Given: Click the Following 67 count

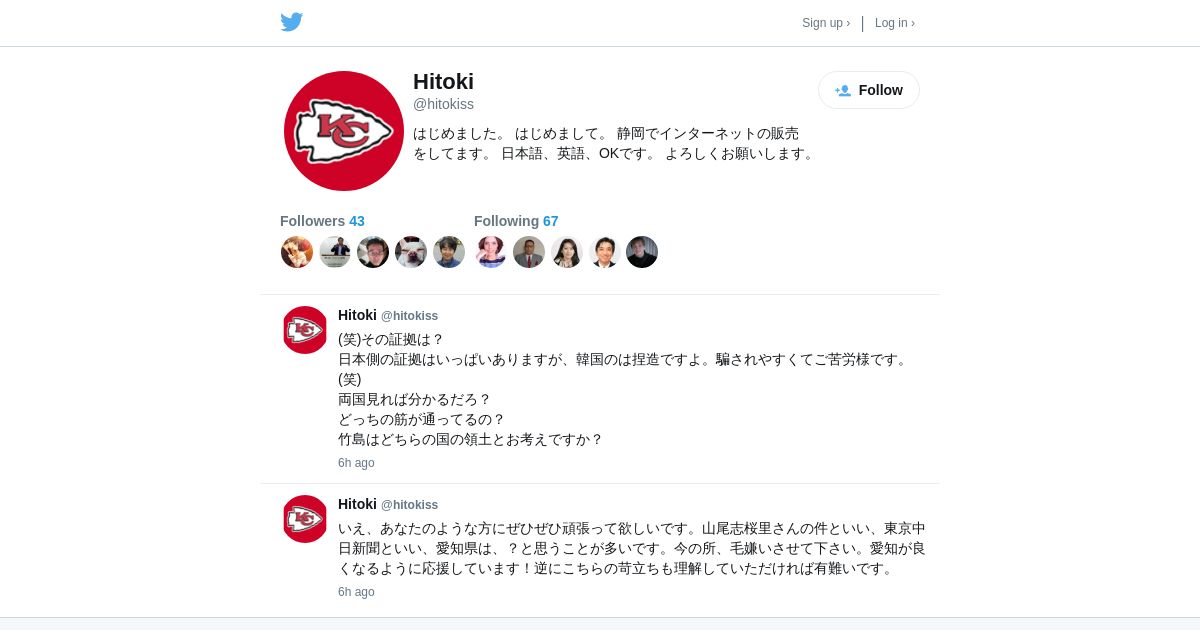Looking at the screenshot, I should point(516,221).
